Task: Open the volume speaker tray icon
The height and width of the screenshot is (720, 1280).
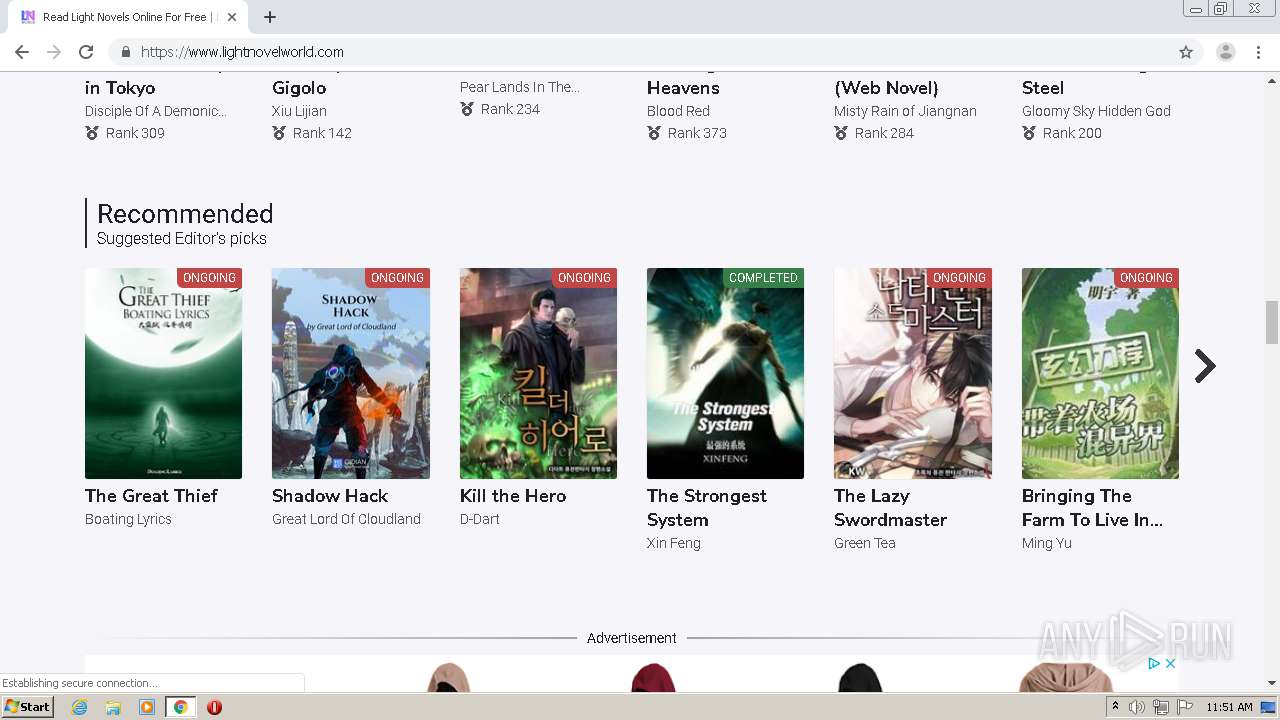Action: (x=1137, y=707)
